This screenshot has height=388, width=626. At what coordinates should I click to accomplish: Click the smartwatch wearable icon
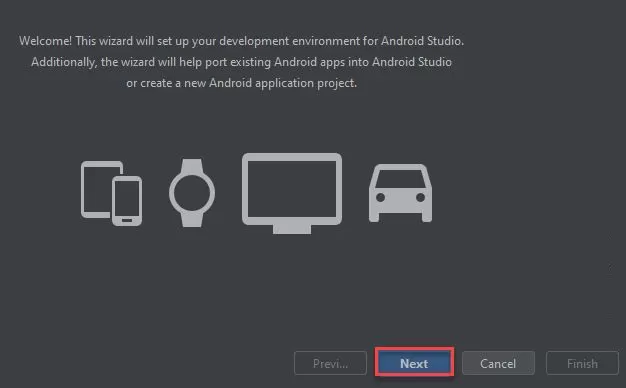point(192,193)
